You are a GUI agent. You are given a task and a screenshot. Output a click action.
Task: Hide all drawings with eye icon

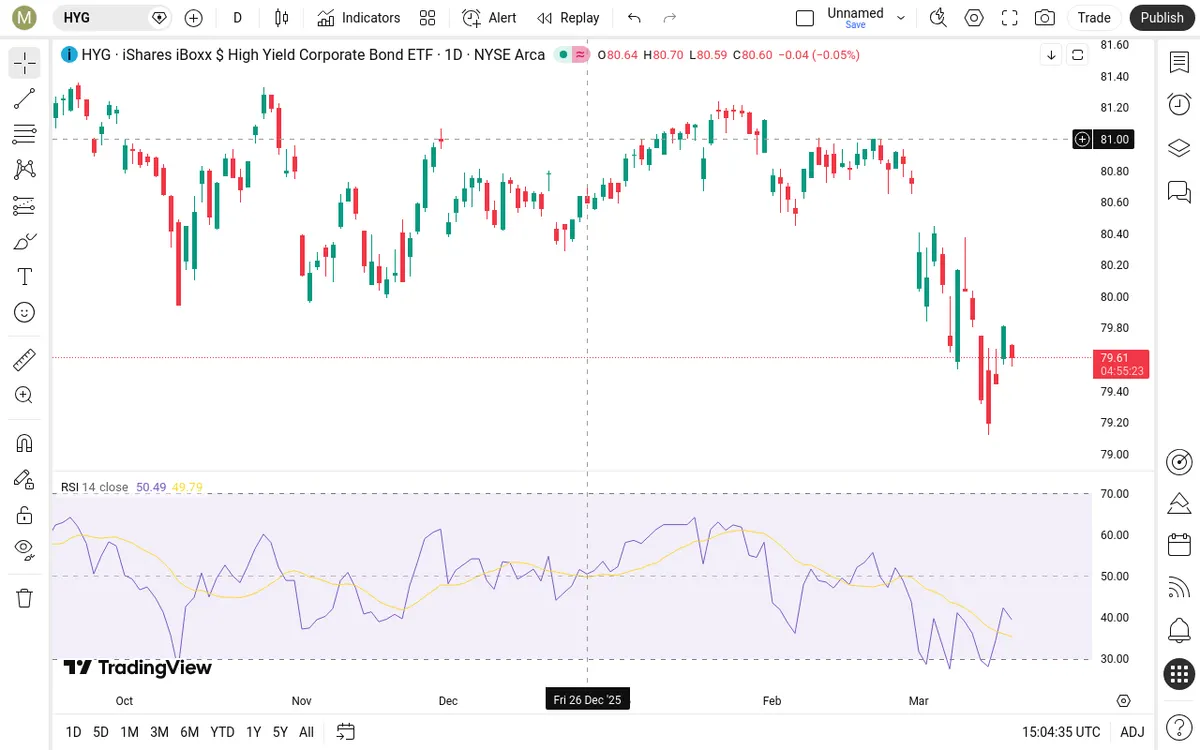[x=25, y=550]
